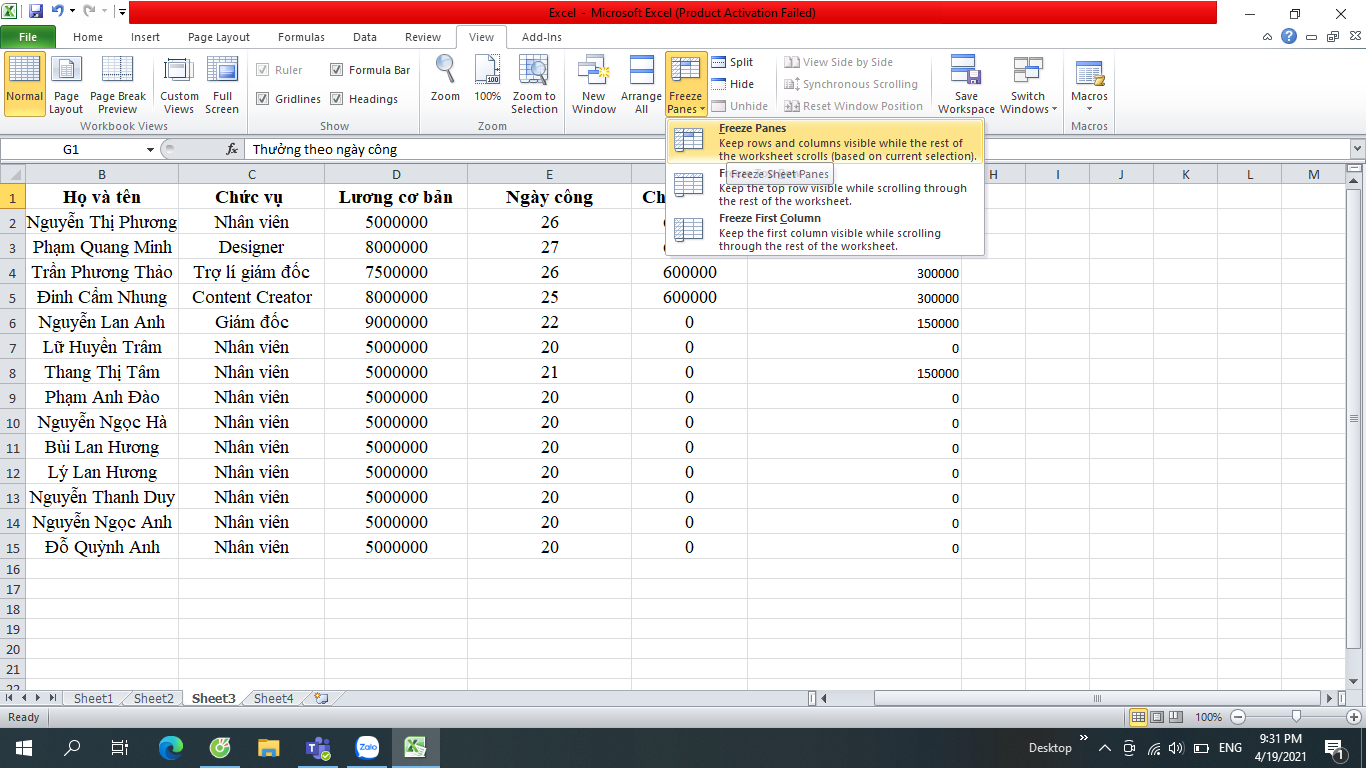Expand the Macros dropdown

[x=1089, y=84]
